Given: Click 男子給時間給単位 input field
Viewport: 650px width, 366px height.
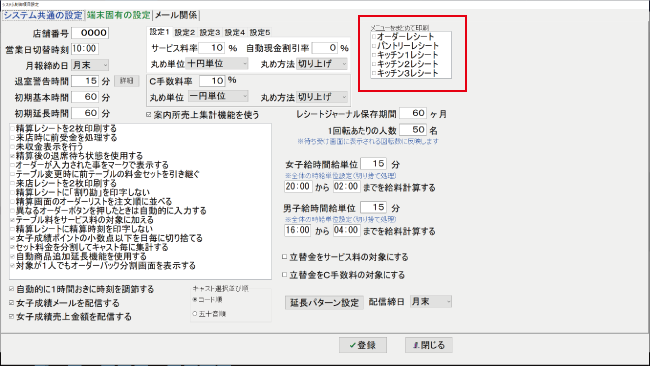Looking at the screenshot, I should (x=374, y=207).
